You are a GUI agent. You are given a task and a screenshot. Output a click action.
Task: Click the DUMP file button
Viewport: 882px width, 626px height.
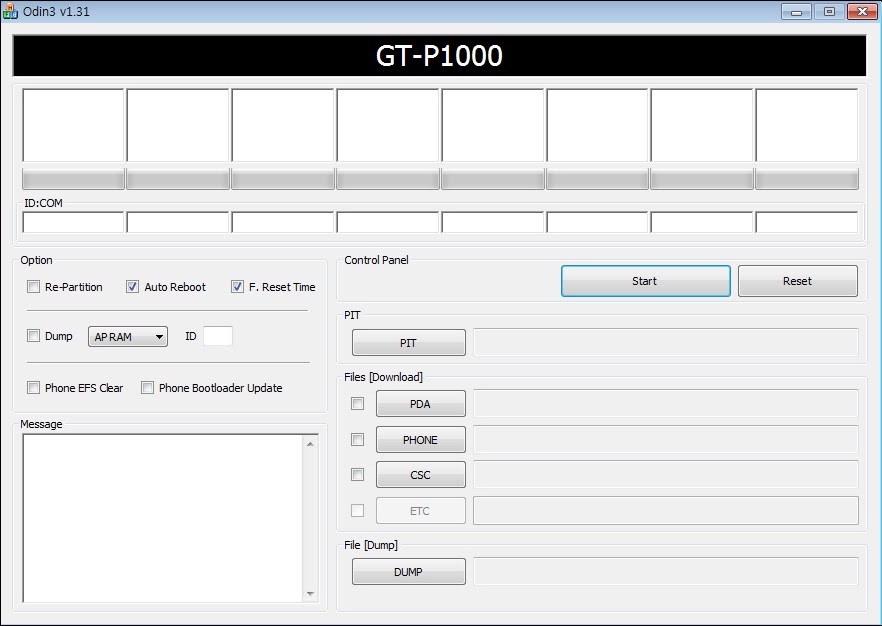pyautogui.click(x=409, y=571)
